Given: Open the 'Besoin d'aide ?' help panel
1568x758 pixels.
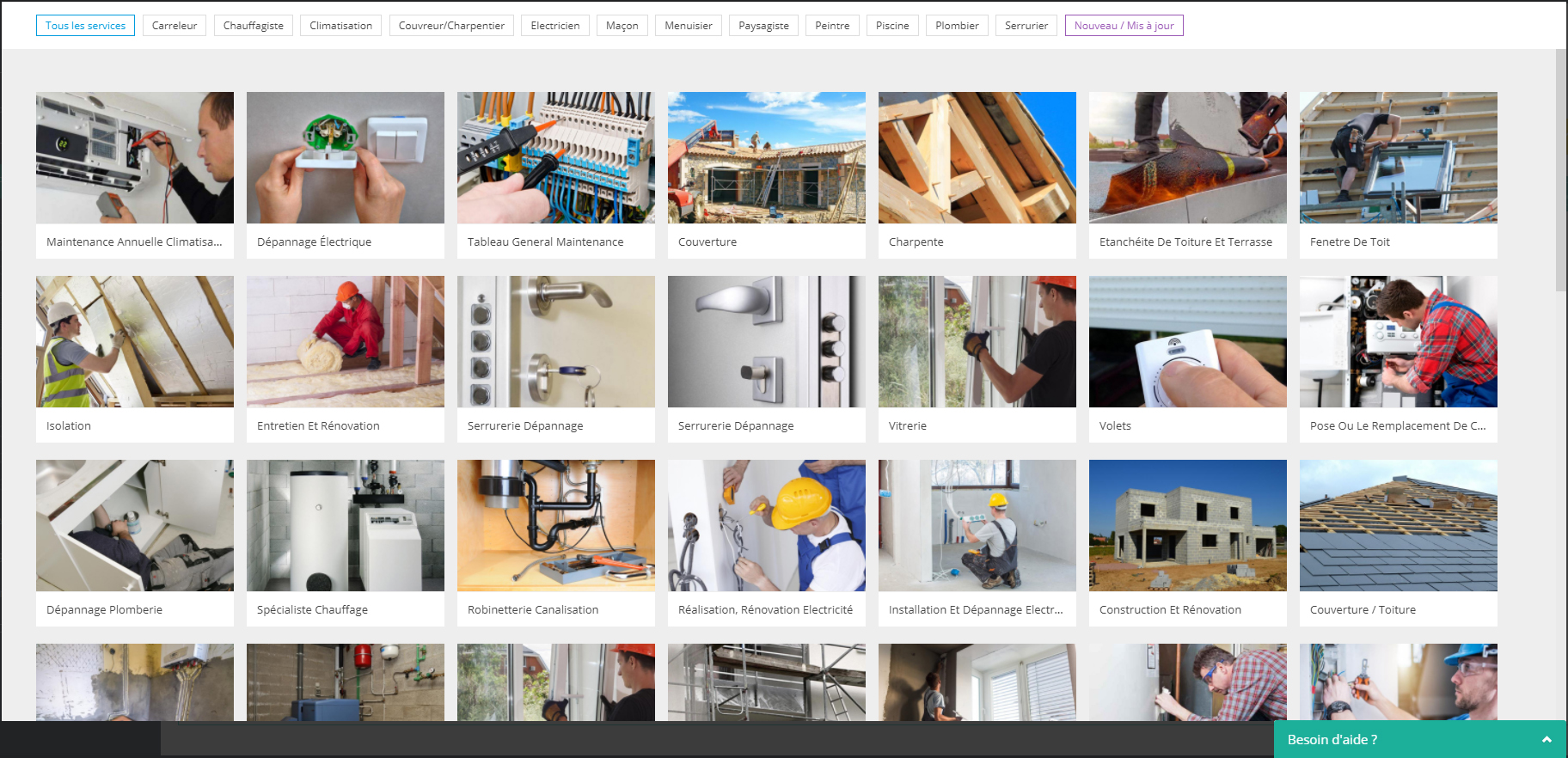Looking at the screenshot, I should (1420, 739).
